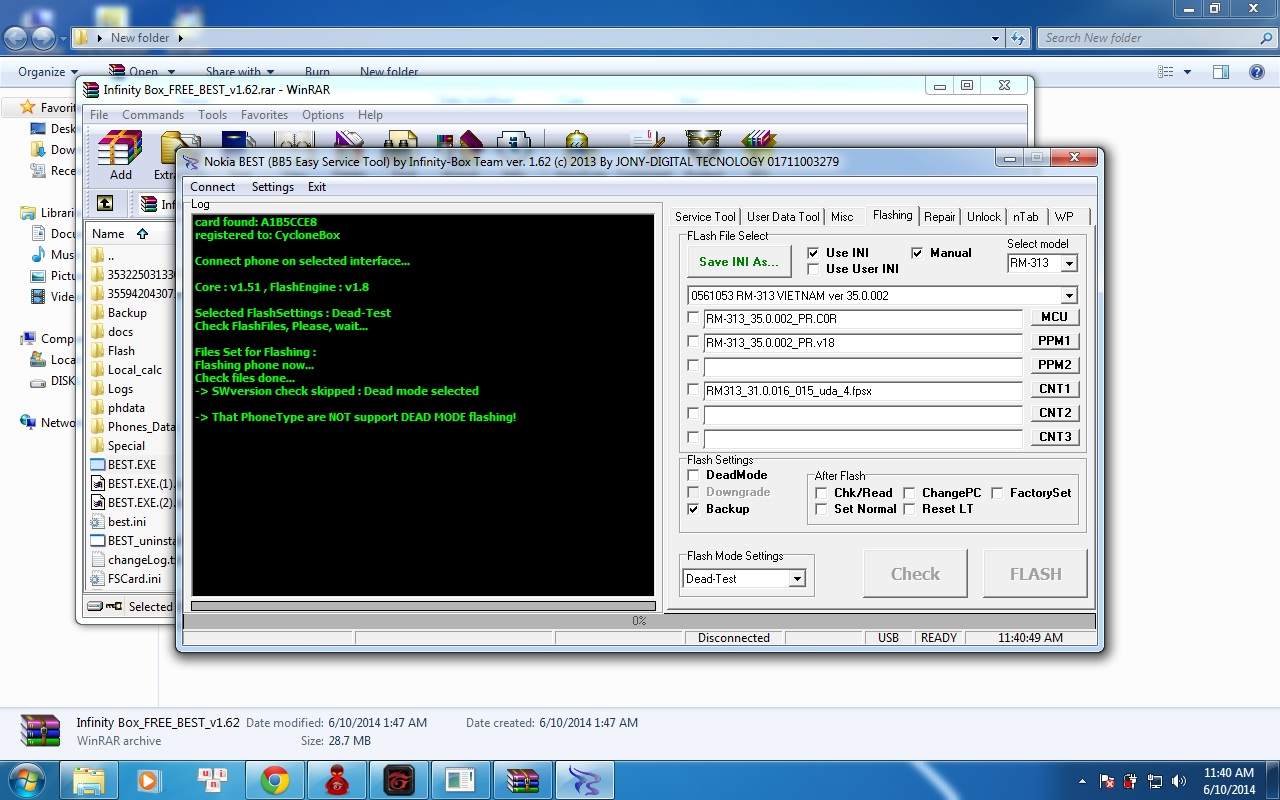This screenshot has width=1280, height=800.
Task: Open the Connect menu in Nokia BEST
Action: point(212,187)
